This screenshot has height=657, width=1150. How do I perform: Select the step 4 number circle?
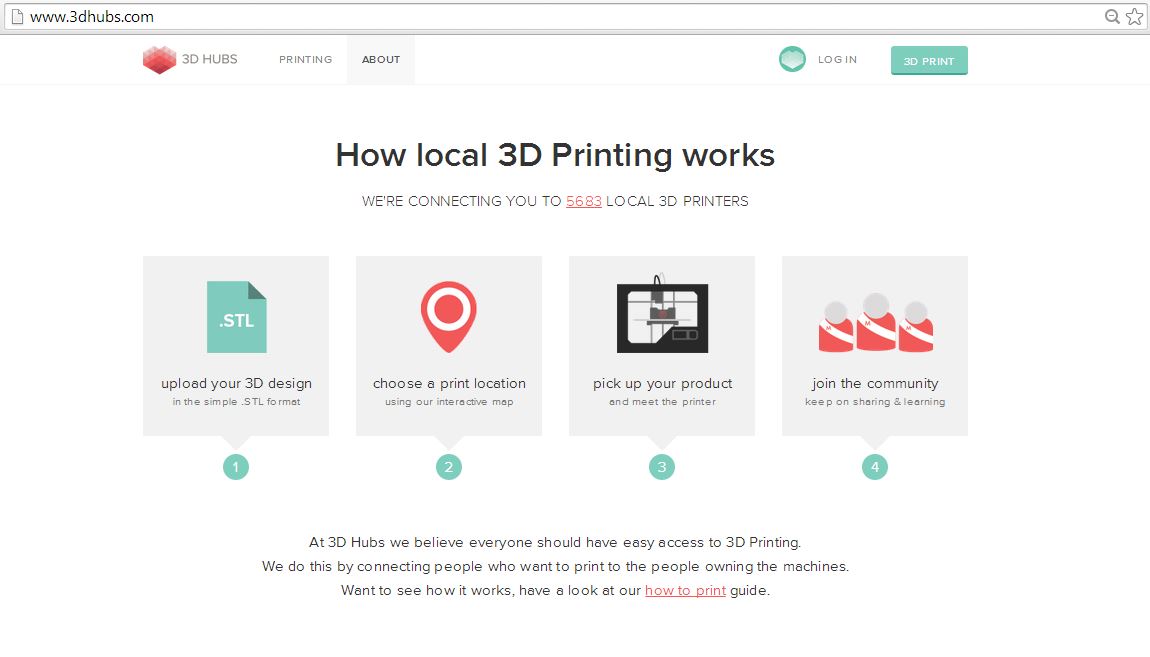click(x=875, y=467)
